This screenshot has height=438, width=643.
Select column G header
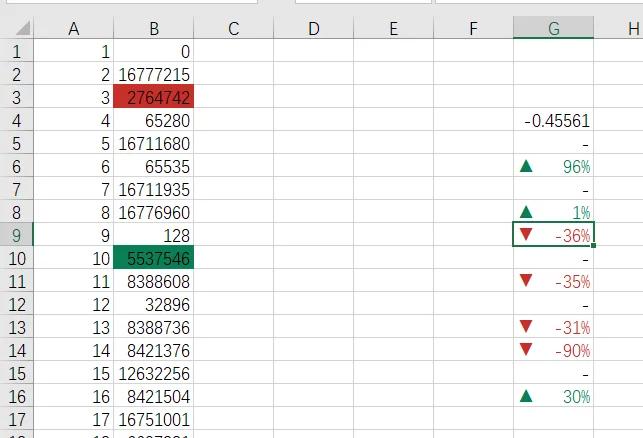coord(553,28)
